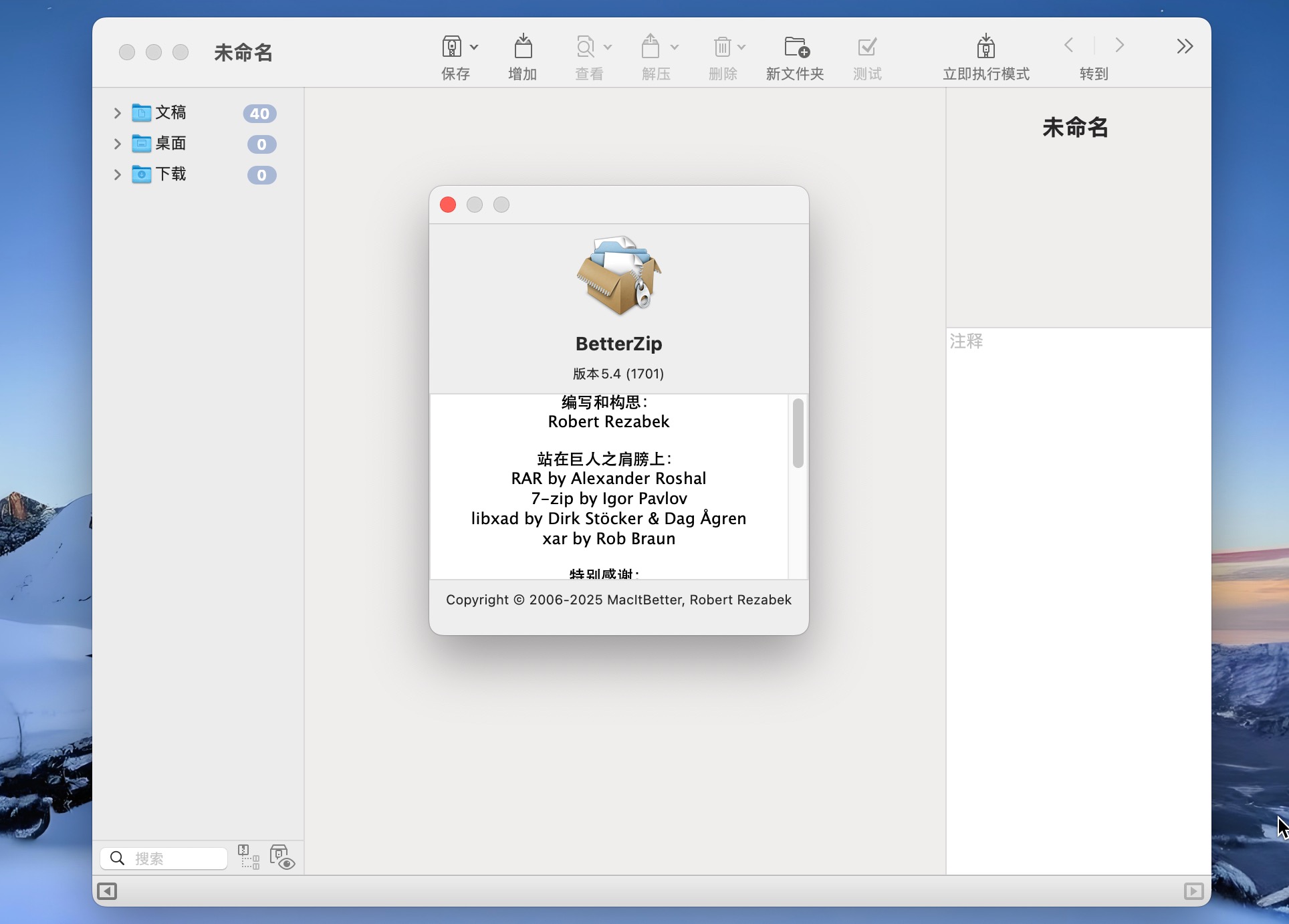
Task: Expand the 桌面 folder in sidebar
Action: pos(118,144)
